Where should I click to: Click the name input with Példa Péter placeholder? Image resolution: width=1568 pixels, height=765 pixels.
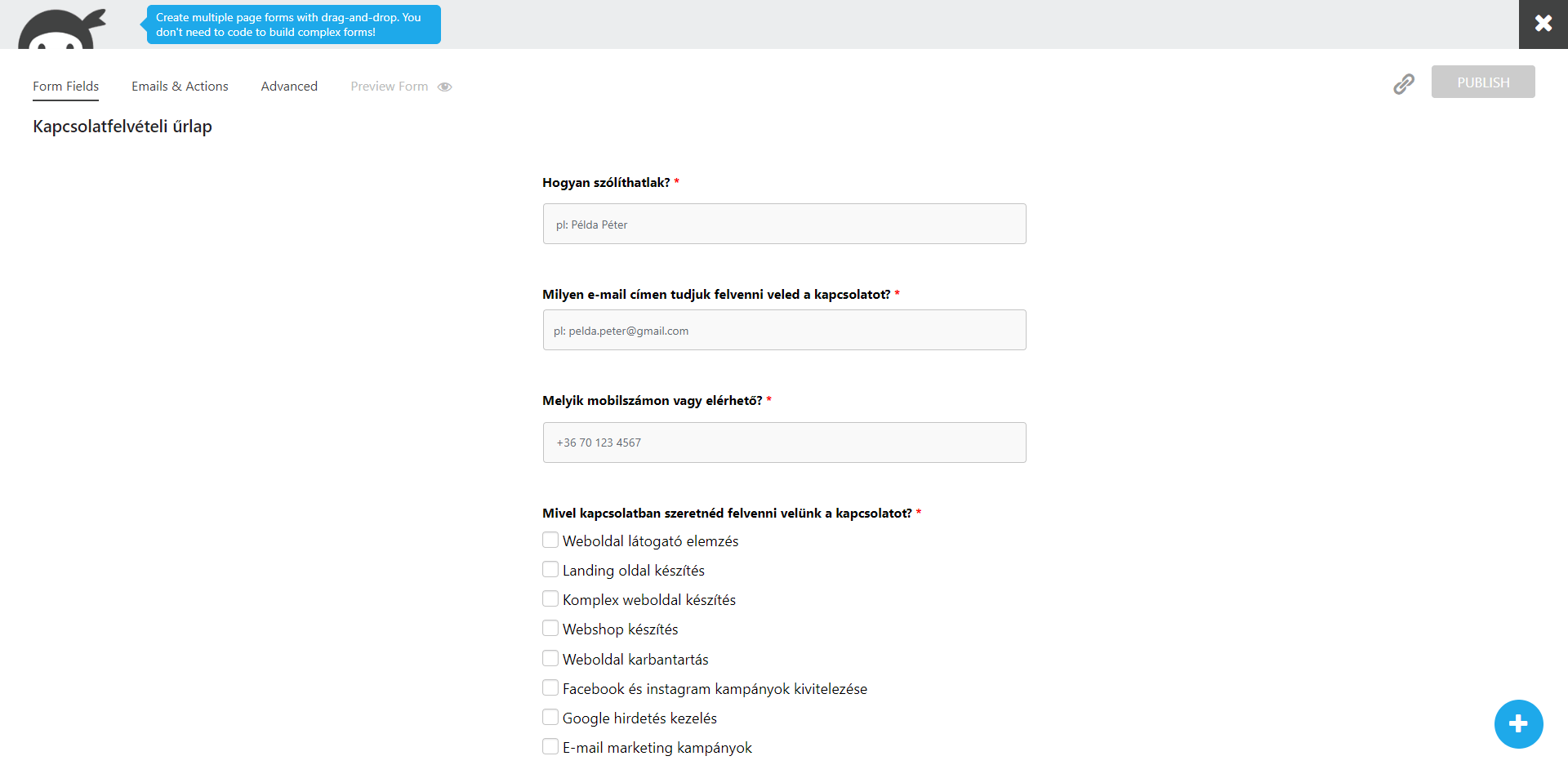784,224
